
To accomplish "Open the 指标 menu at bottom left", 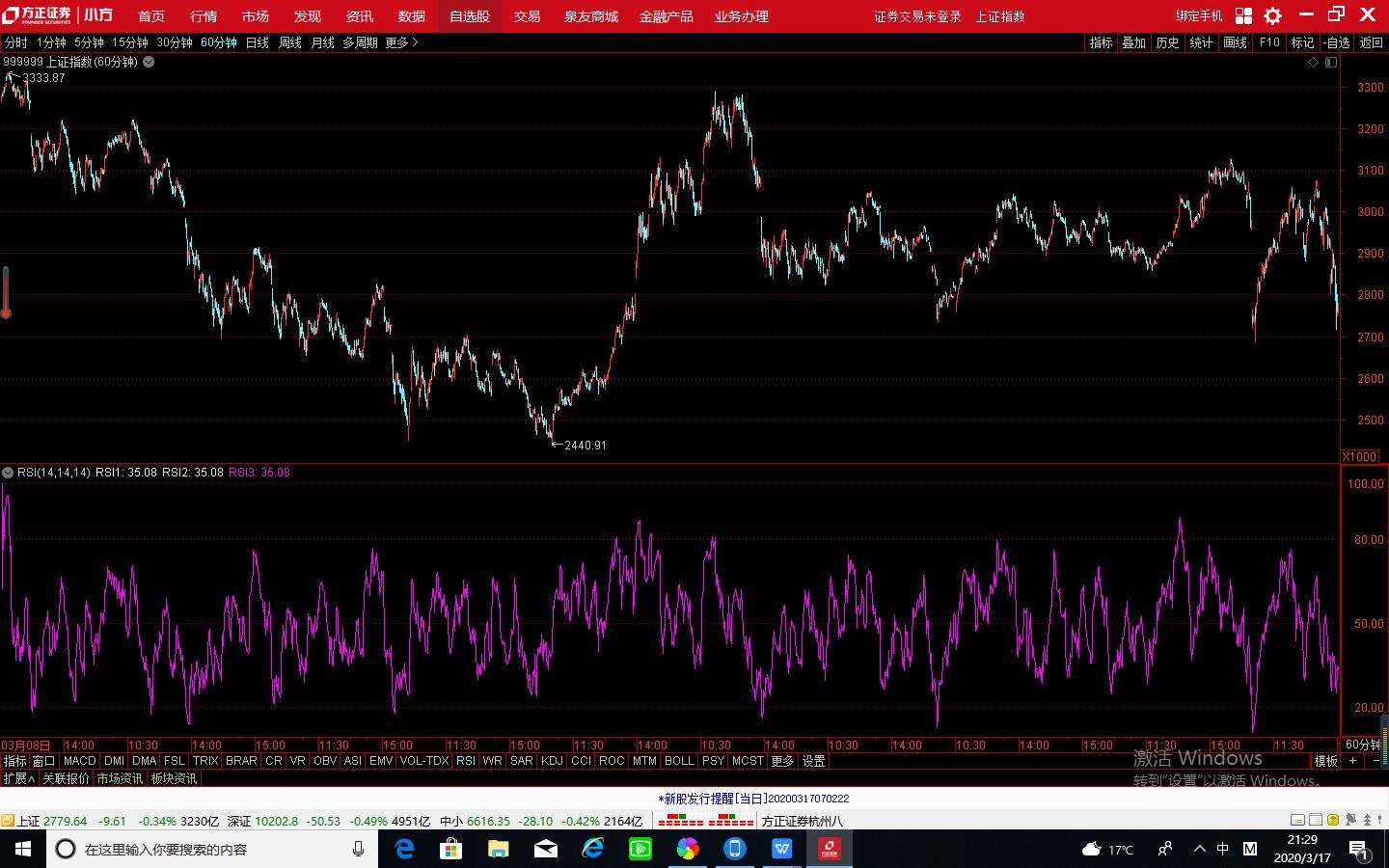I will [x=14, y=761].
